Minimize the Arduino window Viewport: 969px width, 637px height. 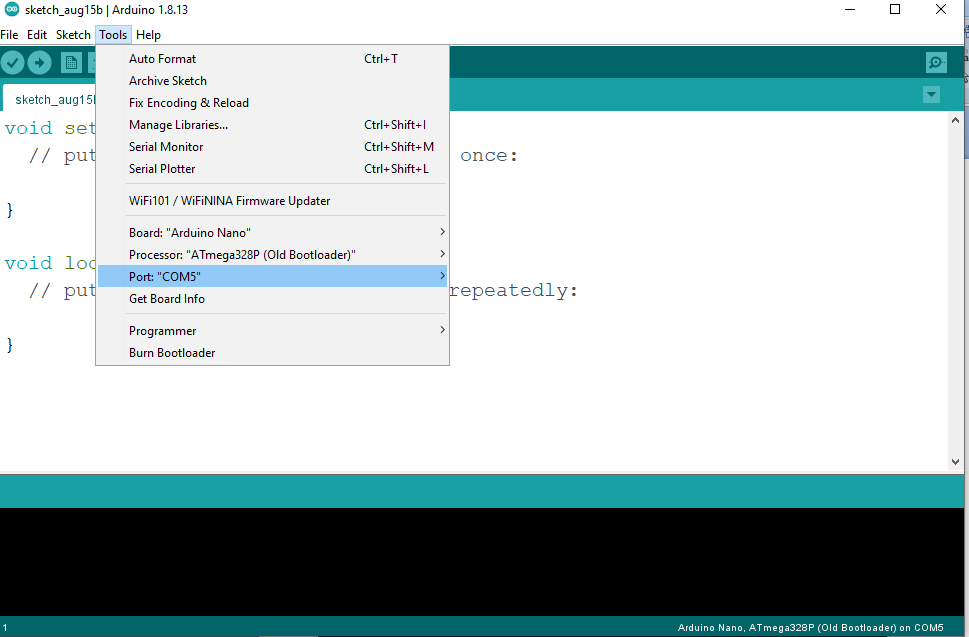pyautogui.click(x=850, y=9)
